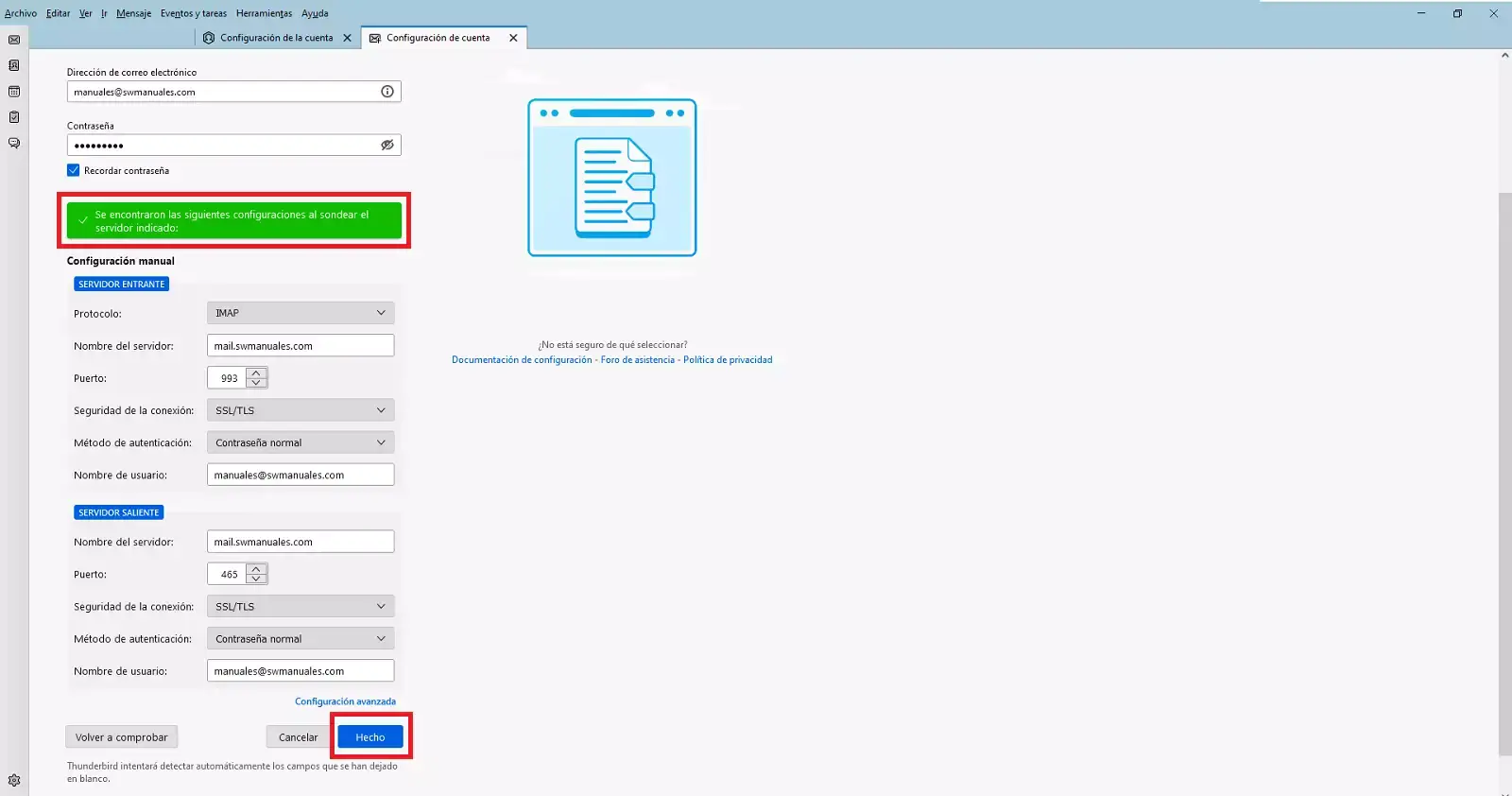Open Política de privacidad link
Viewport: 1512px width, 796px height.
(x=728, y=360)
